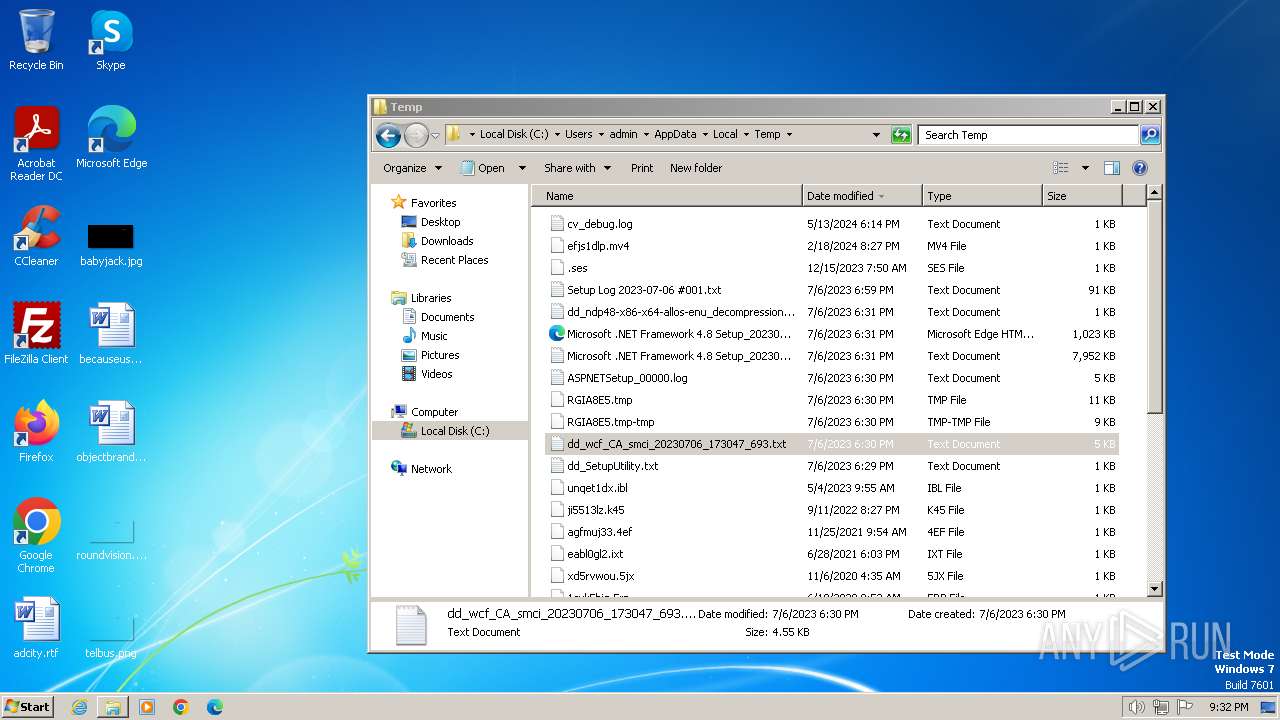Show the preview pane icon
Image resolution: width=1280 pixels, height=720 pixels.
(x=1111, y=168)
